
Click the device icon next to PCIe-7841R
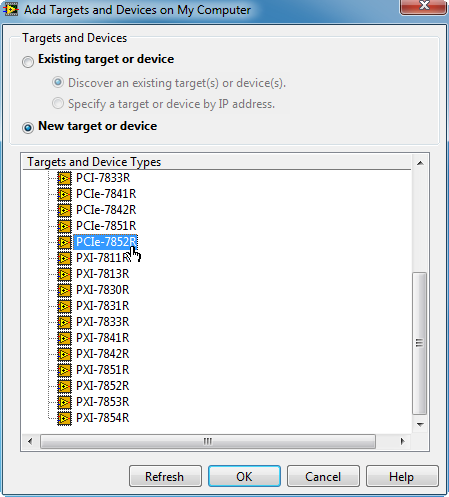64,194
